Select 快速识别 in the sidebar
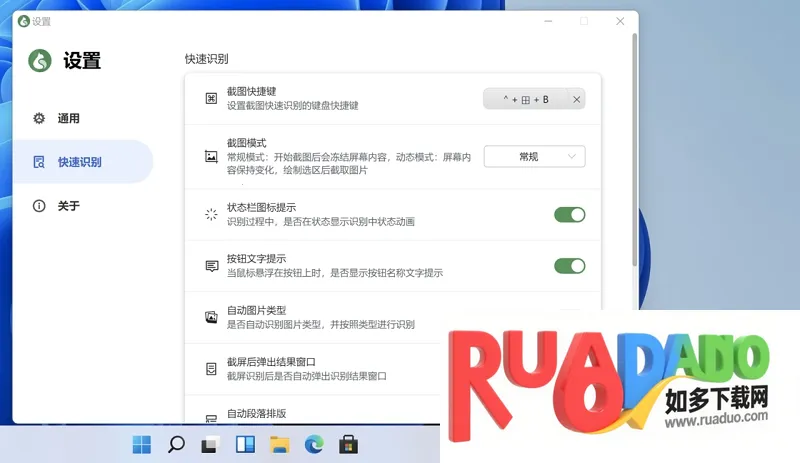This screenshot has height=463, width=800. (x=78, y=162)
